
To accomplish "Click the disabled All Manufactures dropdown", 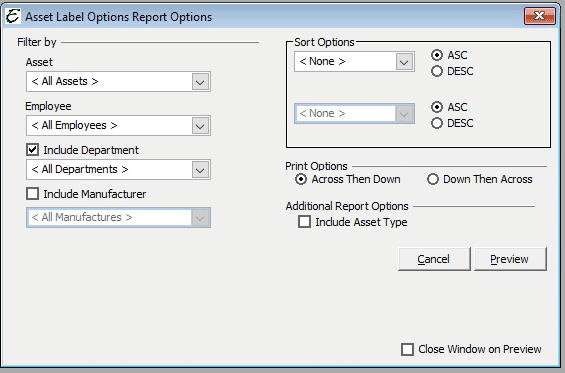I will 118,217.
